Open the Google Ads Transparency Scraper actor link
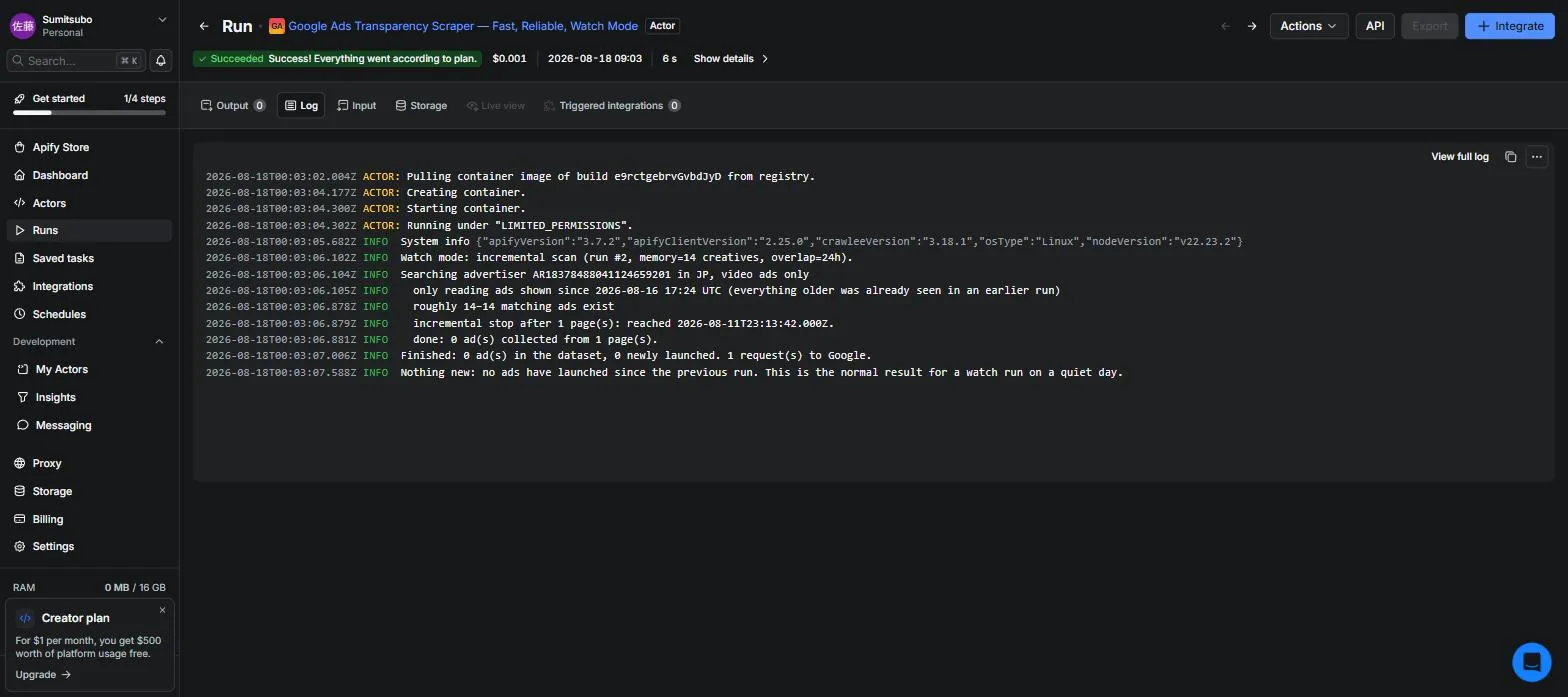Viewport: 1568px width, 697px height. pos(463,26)
